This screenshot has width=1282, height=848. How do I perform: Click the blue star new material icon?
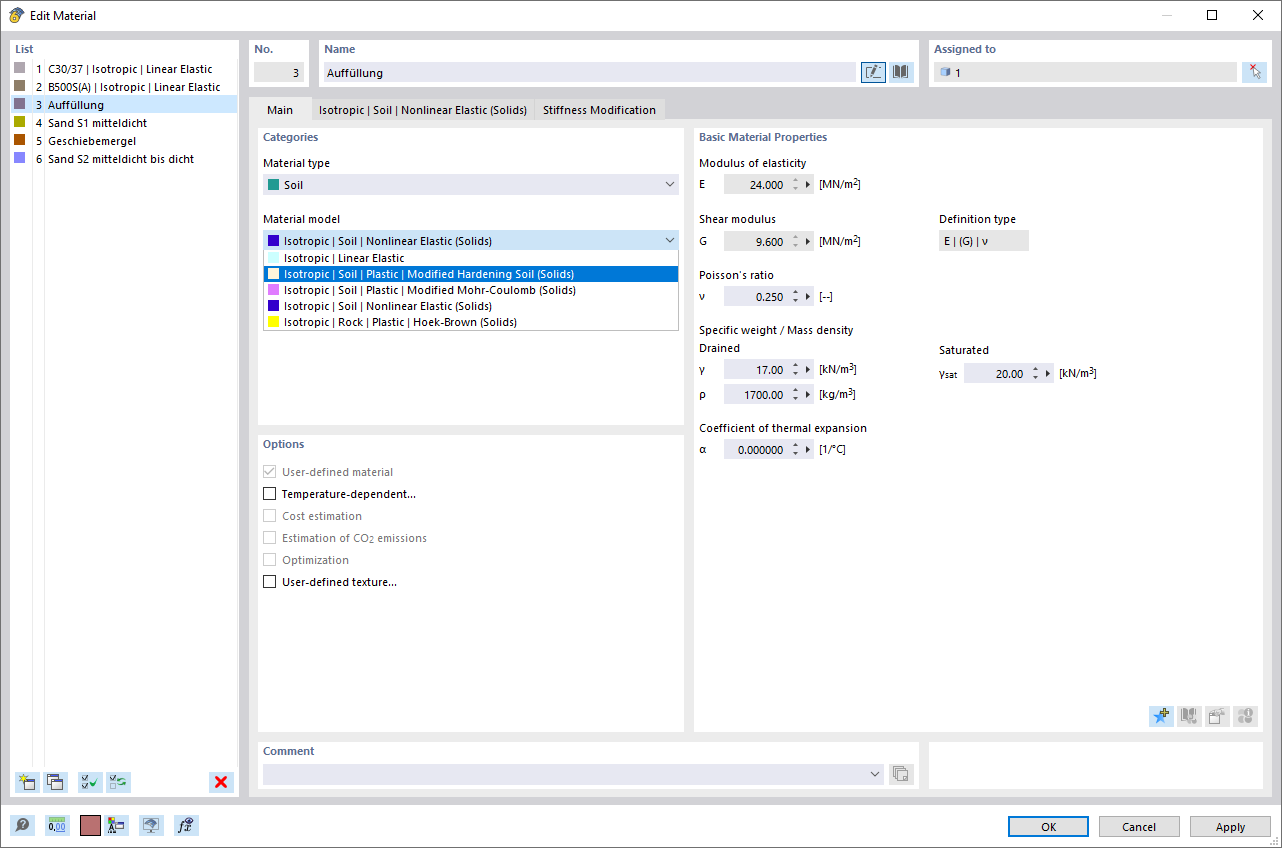click(1161, 716)
